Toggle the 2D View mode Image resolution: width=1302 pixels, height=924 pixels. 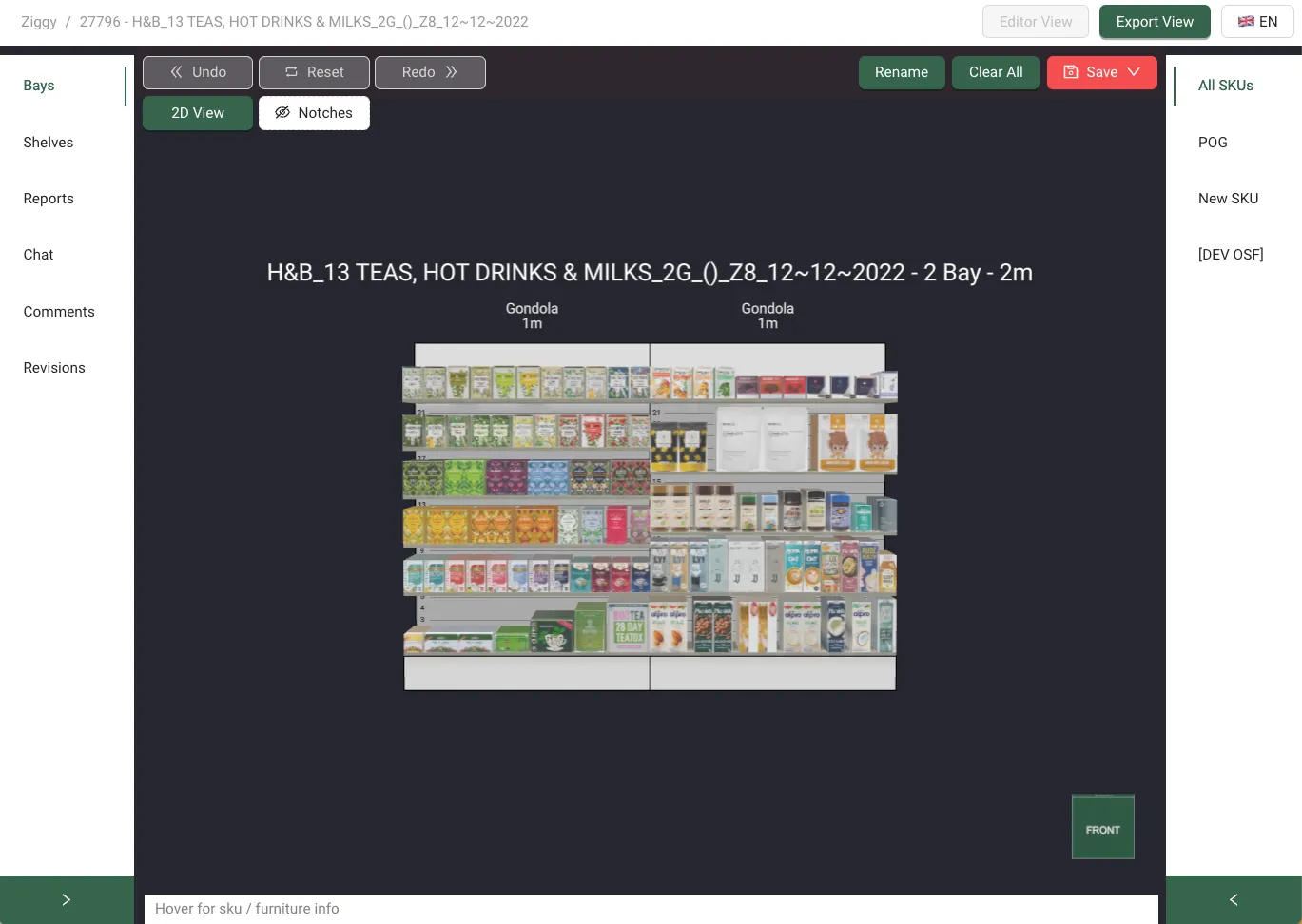(x=198, y=113)
